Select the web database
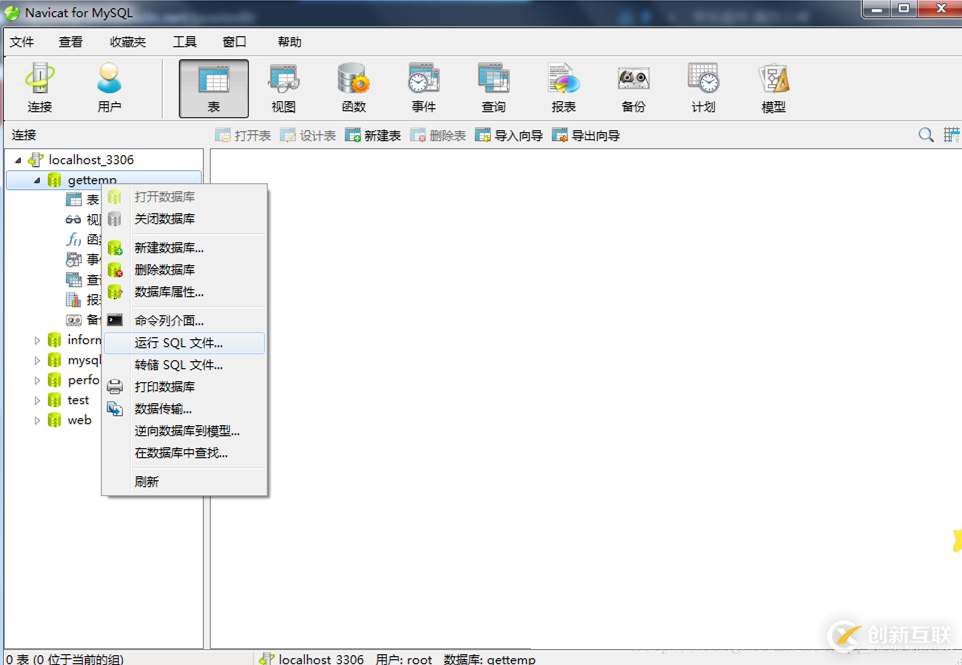Screen dimensions: 962x665 coord(79,420)
